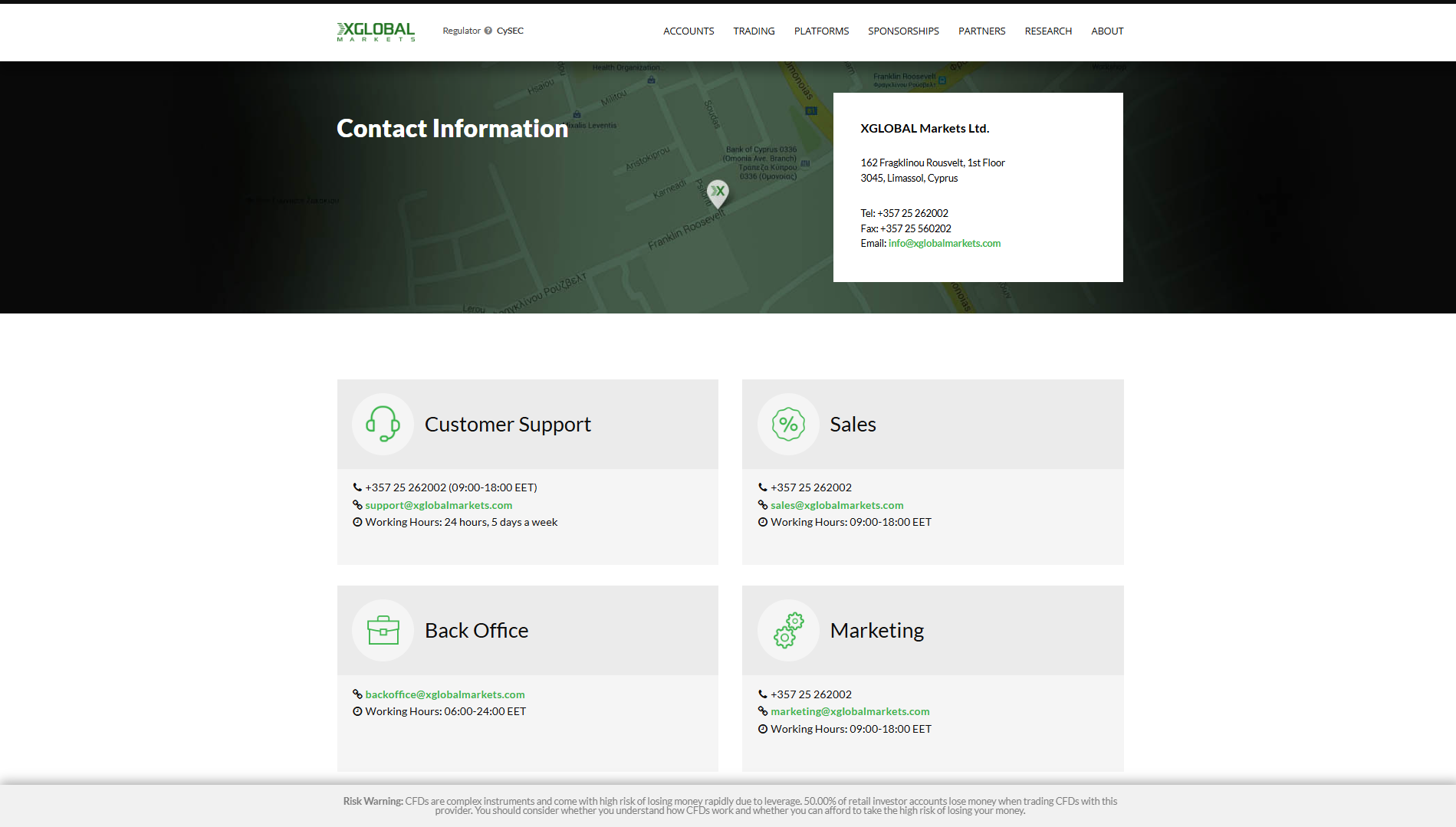
Task: Click the 162 Fragklinou Rousvelt address line
Action: (x=932, y=162)
